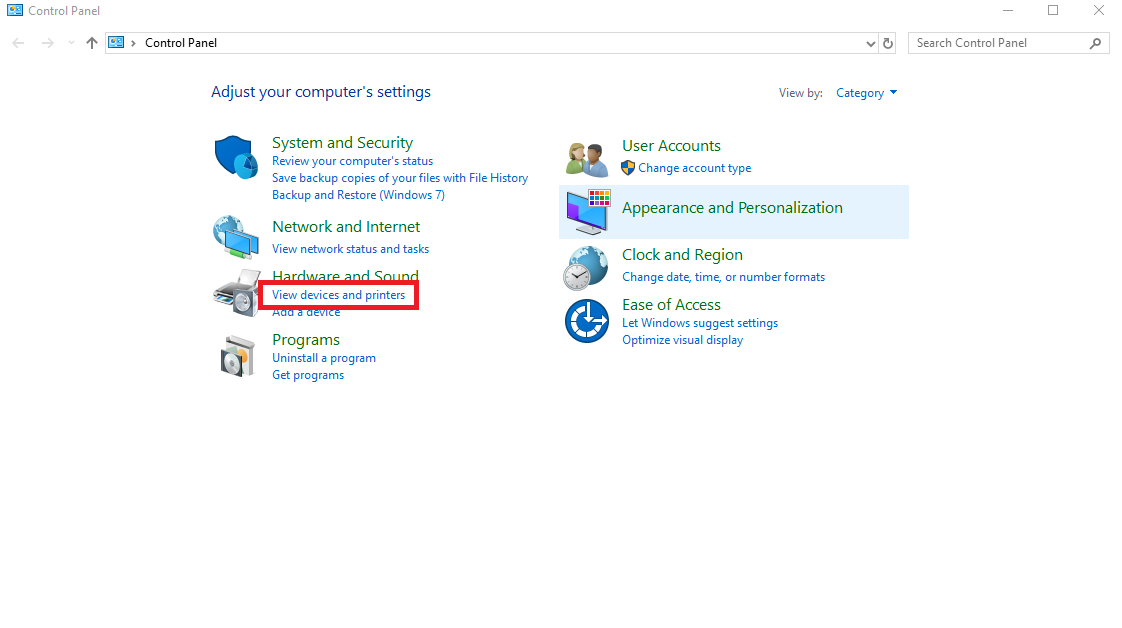Open Let Windows suggest settings
Screen dimensions: 1122x628
point(700,323)
